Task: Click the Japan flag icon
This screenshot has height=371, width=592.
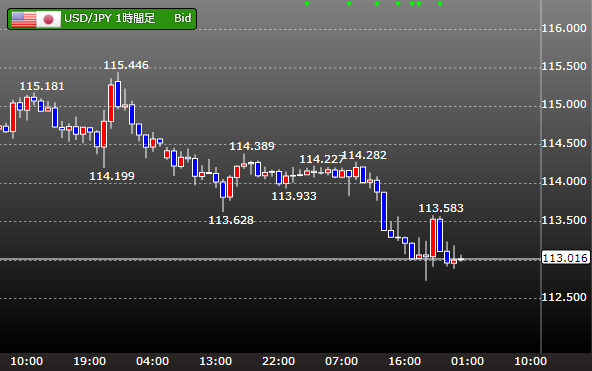Action: point(48,19)
